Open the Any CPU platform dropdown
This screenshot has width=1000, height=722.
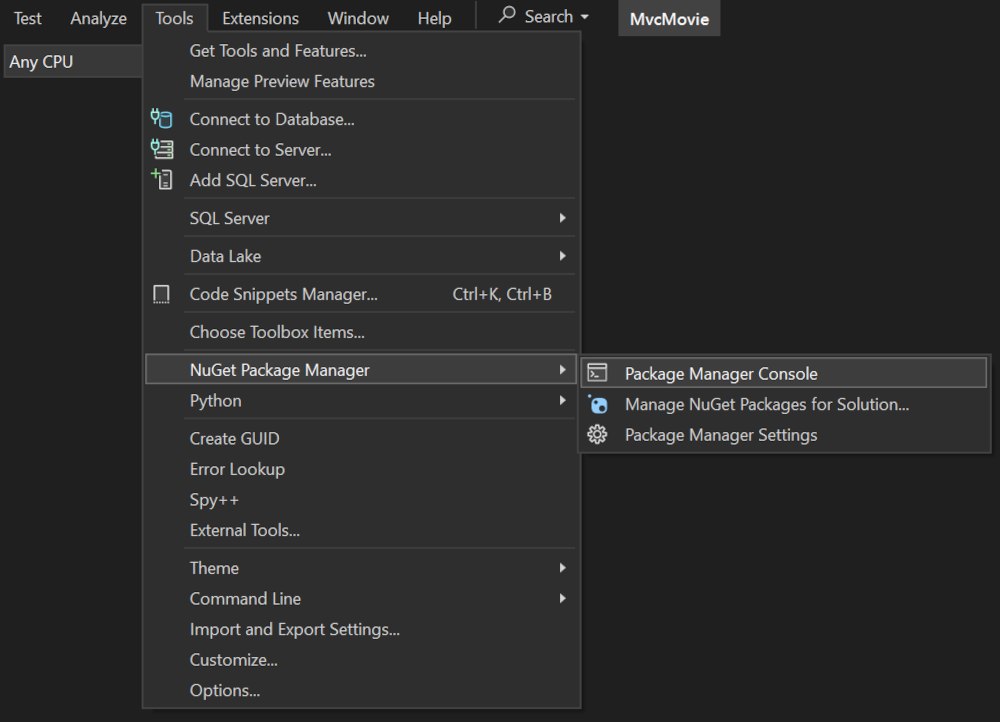coord(72,62)
